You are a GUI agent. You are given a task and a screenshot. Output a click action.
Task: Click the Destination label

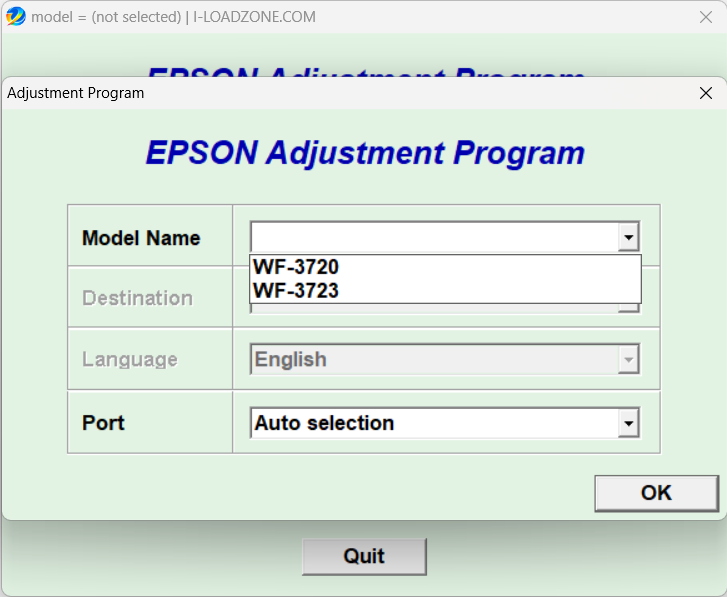pos(137,298)
